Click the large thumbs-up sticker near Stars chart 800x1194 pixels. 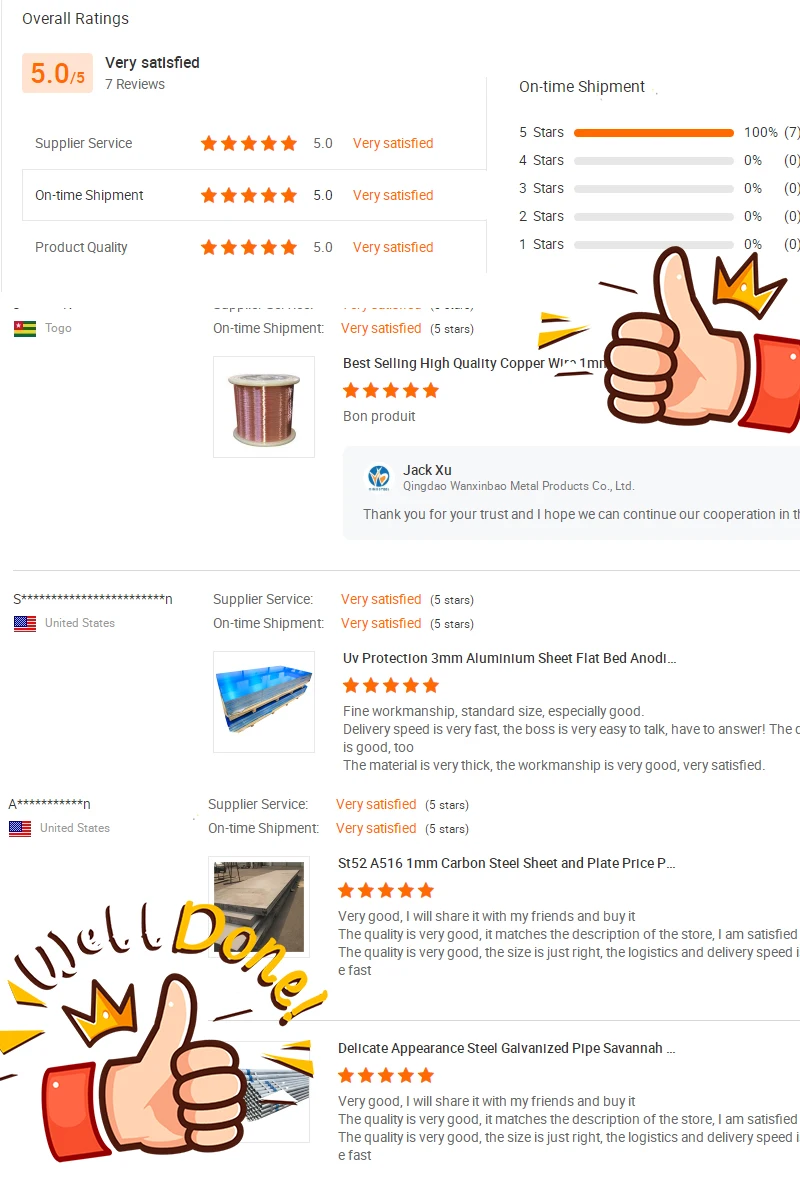[x=687, y=339]
